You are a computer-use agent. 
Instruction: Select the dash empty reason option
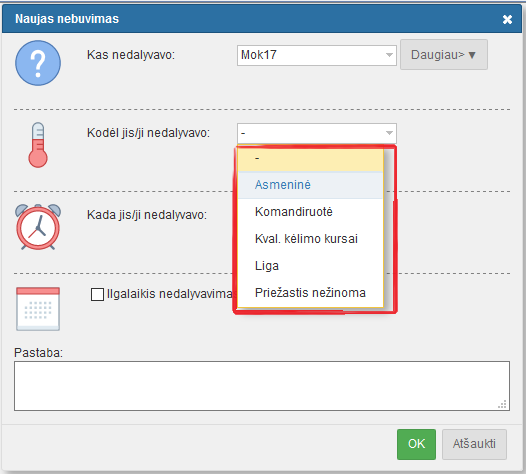[310, 159]
